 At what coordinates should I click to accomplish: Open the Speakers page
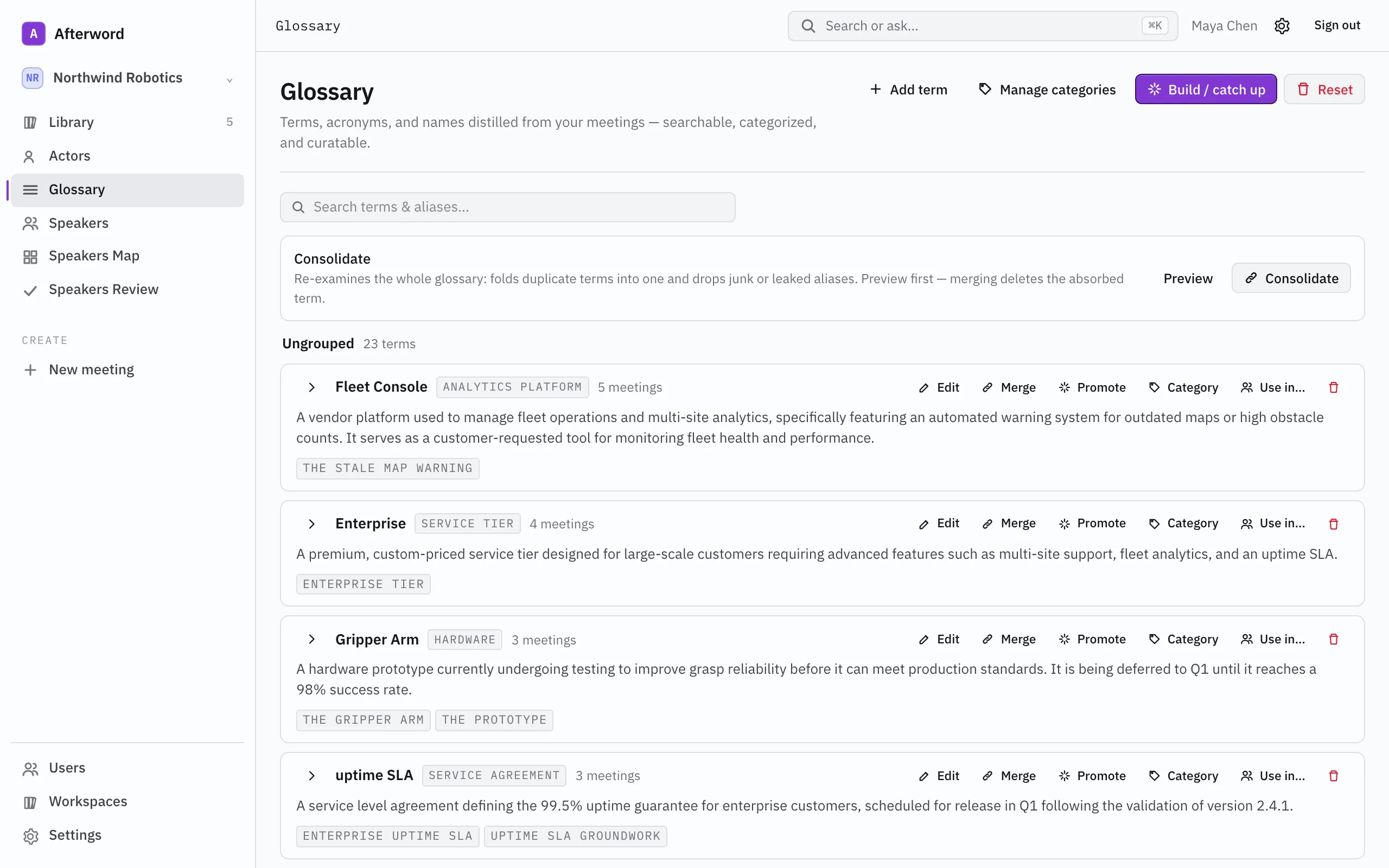point(128,223)
